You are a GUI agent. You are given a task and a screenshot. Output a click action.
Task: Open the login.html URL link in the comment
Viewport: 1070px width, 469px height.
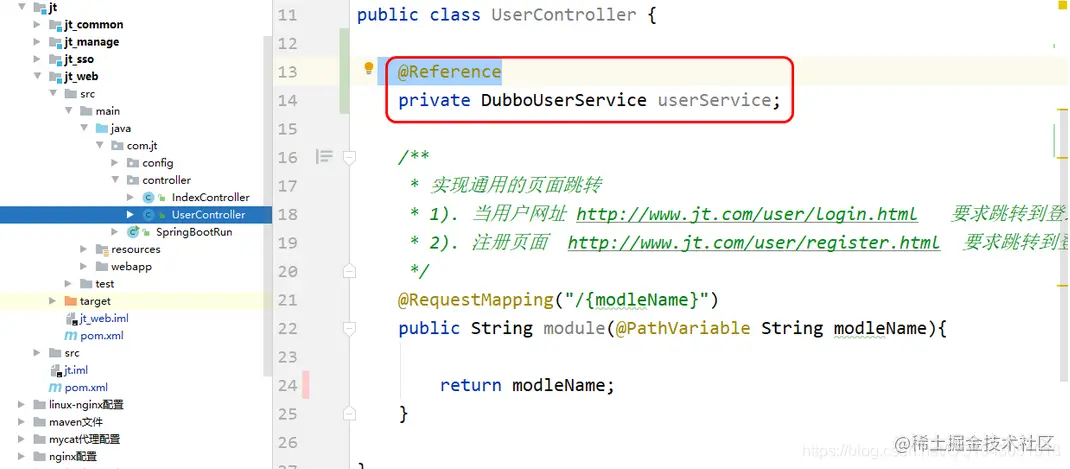(747, 214)
